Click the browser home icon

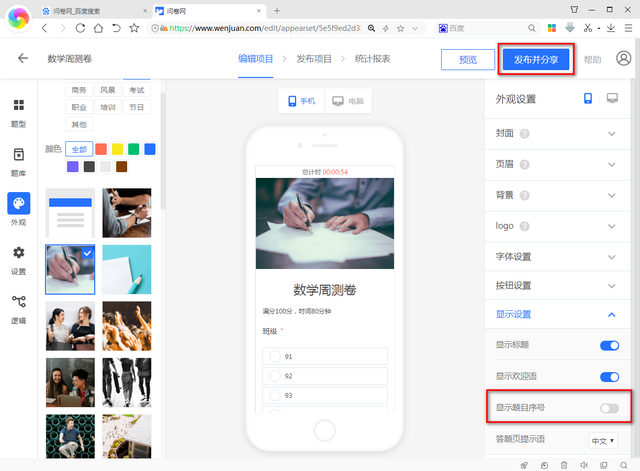pos(98,28)
